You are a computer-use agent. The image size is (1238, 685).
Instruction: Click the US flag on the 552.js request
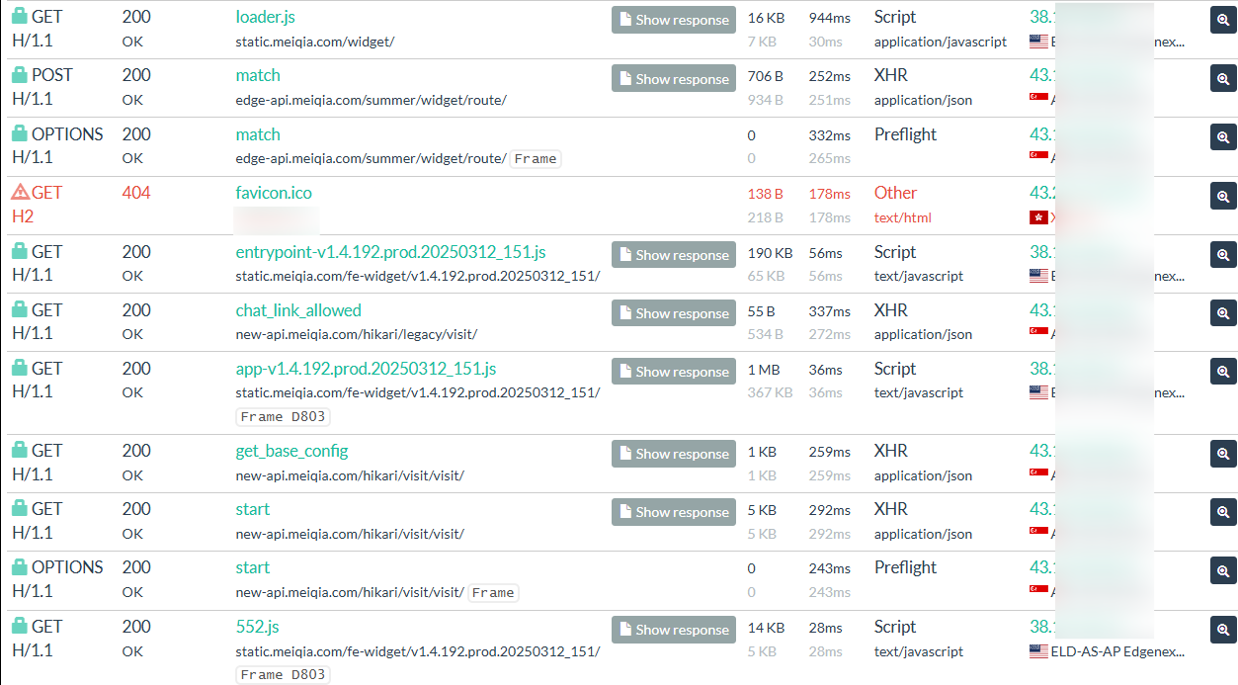(1038, 650)
